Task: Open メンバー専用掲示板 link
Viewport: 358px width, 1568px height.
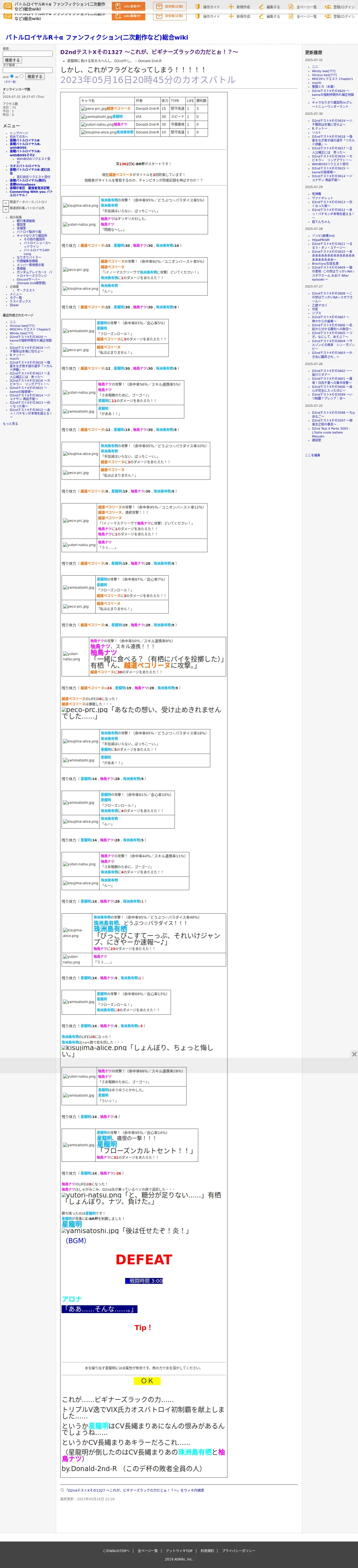Action: [x=30, y=265]
